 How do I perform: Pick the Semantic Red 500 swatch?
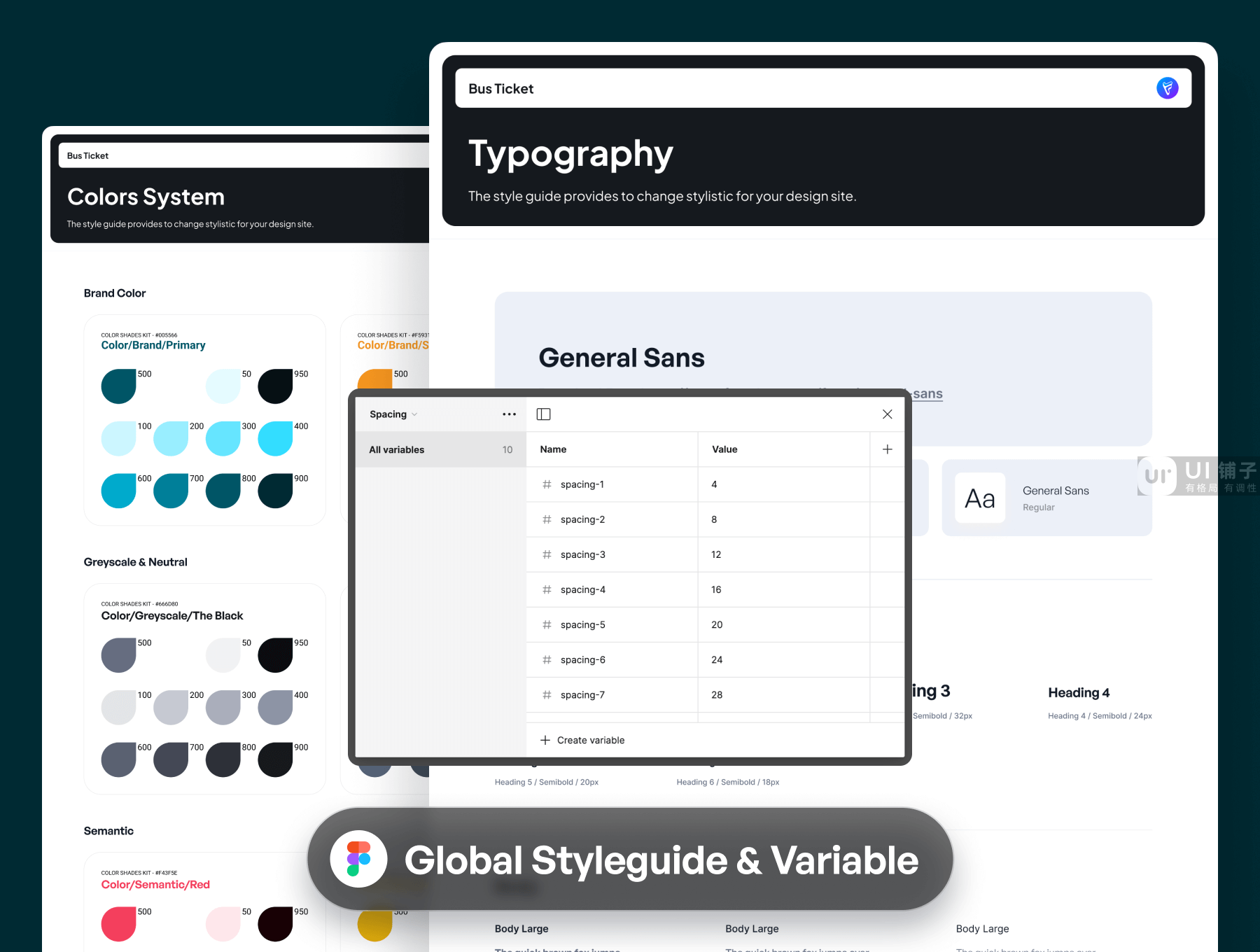tap(119, 924)
